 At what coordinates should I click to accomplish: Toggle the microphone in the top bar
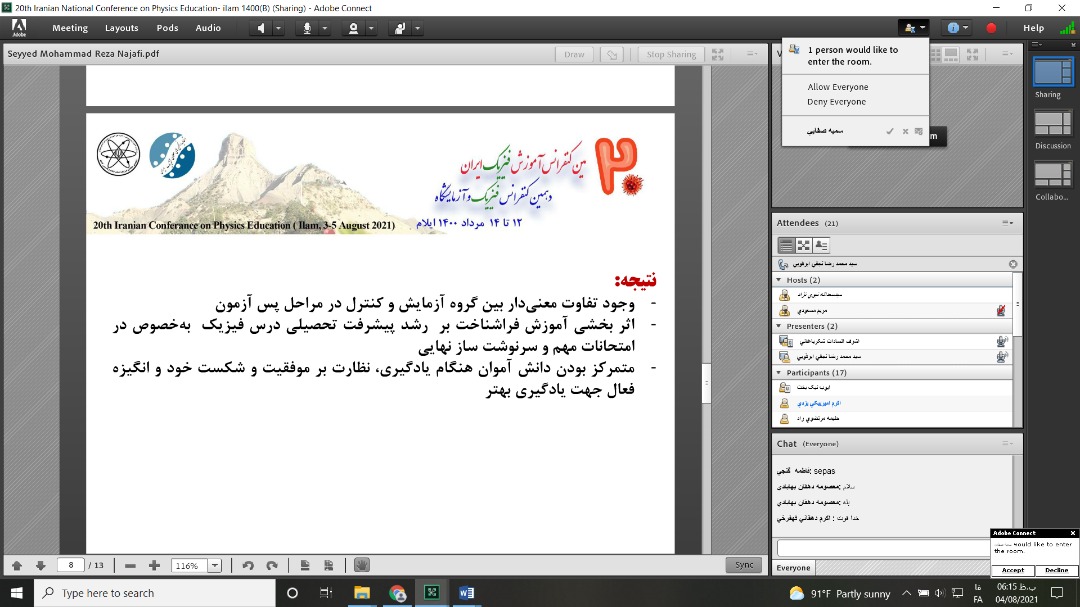tap(307, 28)
